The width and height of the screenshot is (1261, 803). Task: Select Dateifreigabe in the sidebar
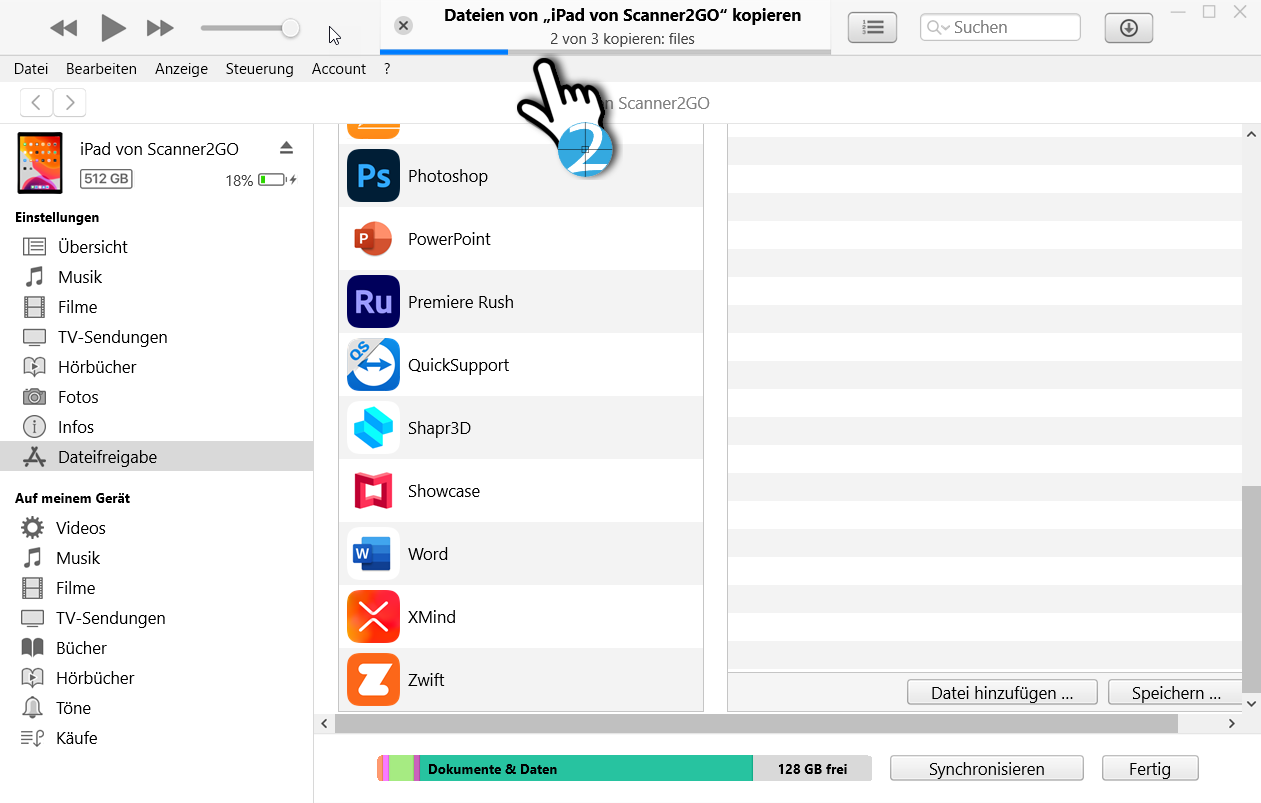click(157, 457)
